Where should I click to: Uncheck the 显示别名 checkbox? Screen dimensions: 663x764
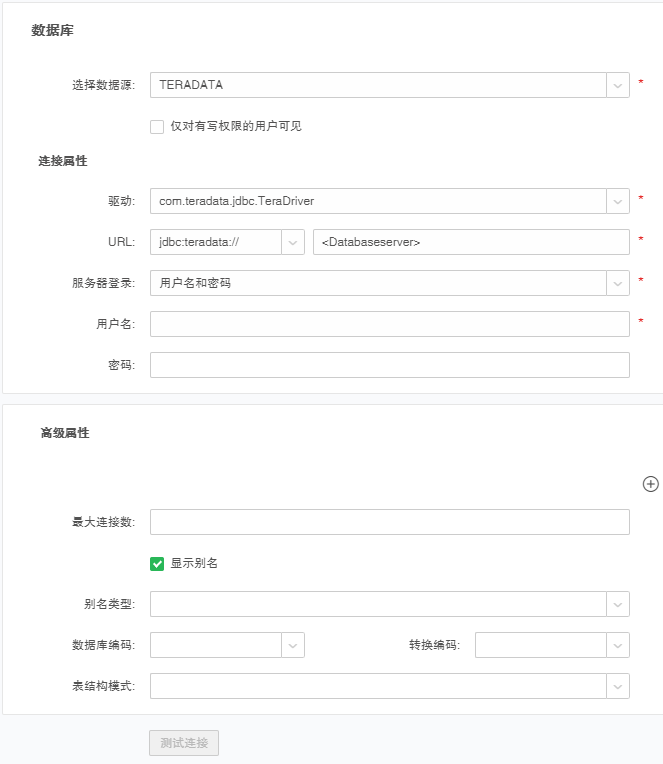pos(157,563)
